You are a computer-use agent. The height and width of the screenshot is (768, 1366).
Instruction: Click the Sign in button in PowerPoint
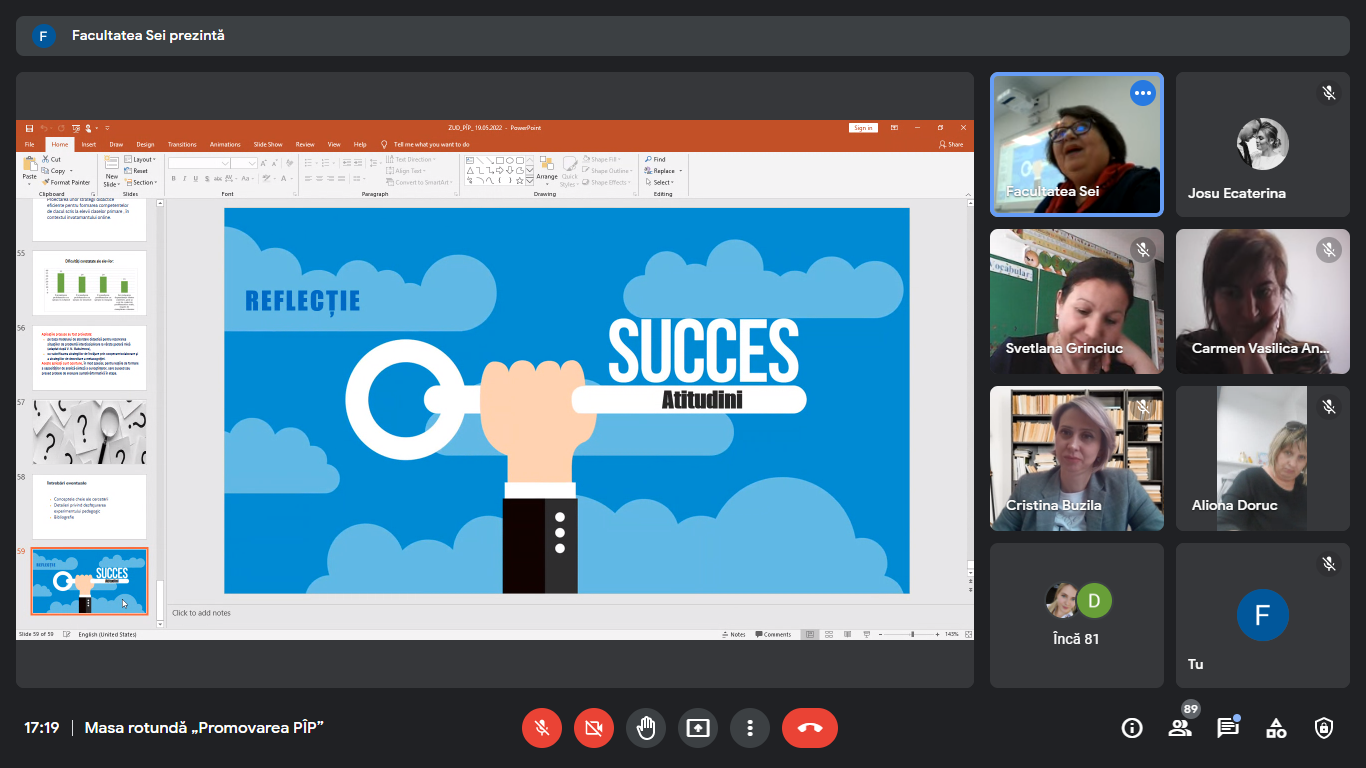coord(862,128)
